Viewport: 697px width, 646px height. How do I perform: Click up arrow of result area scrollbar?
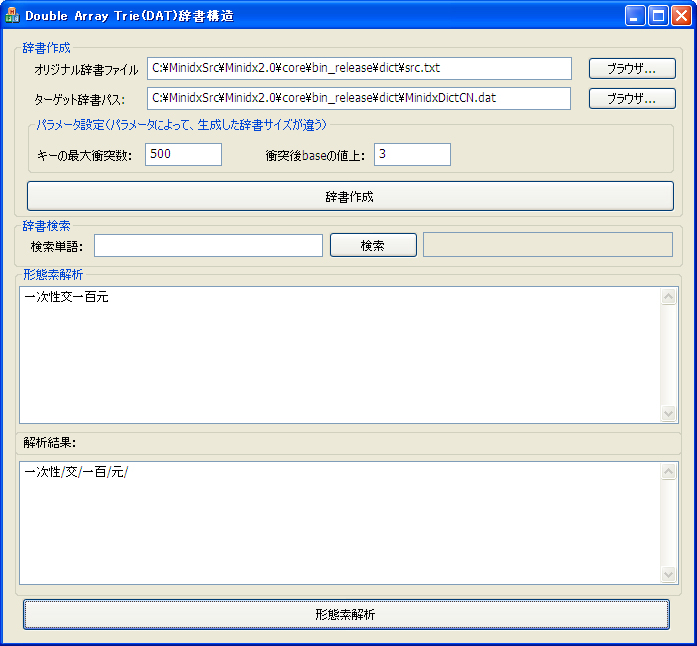point(668,471)
